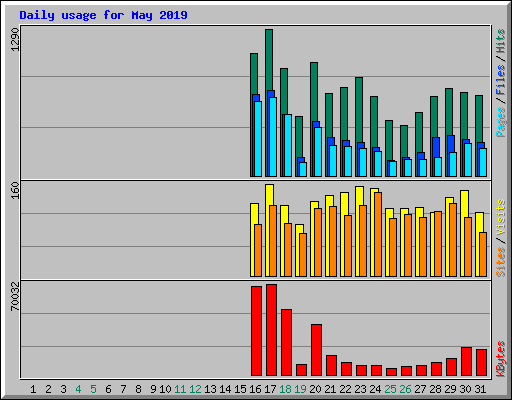The height and width of the screenshot is (400, 512).
Task: Click the tallest green Hits bar on day 17
Action: pos(269,60)
